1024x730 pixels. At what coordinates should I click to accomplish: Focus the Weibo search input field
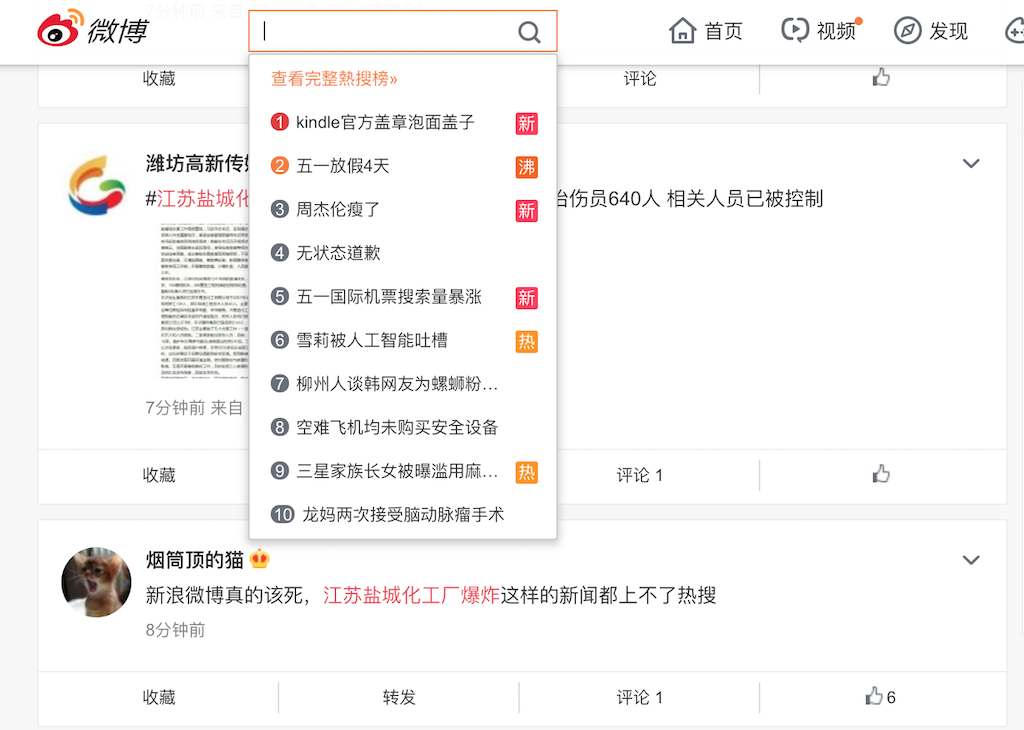tap(403, 31)
